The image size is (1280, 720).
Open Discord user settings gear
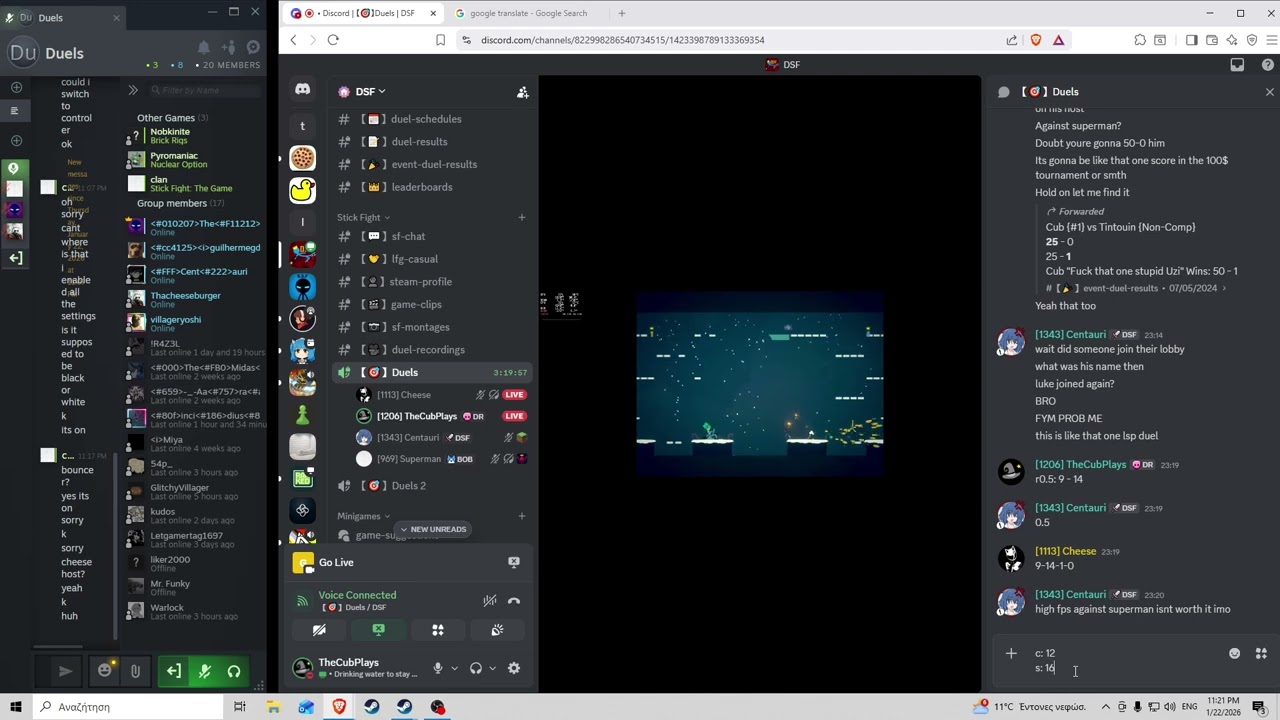514,668
